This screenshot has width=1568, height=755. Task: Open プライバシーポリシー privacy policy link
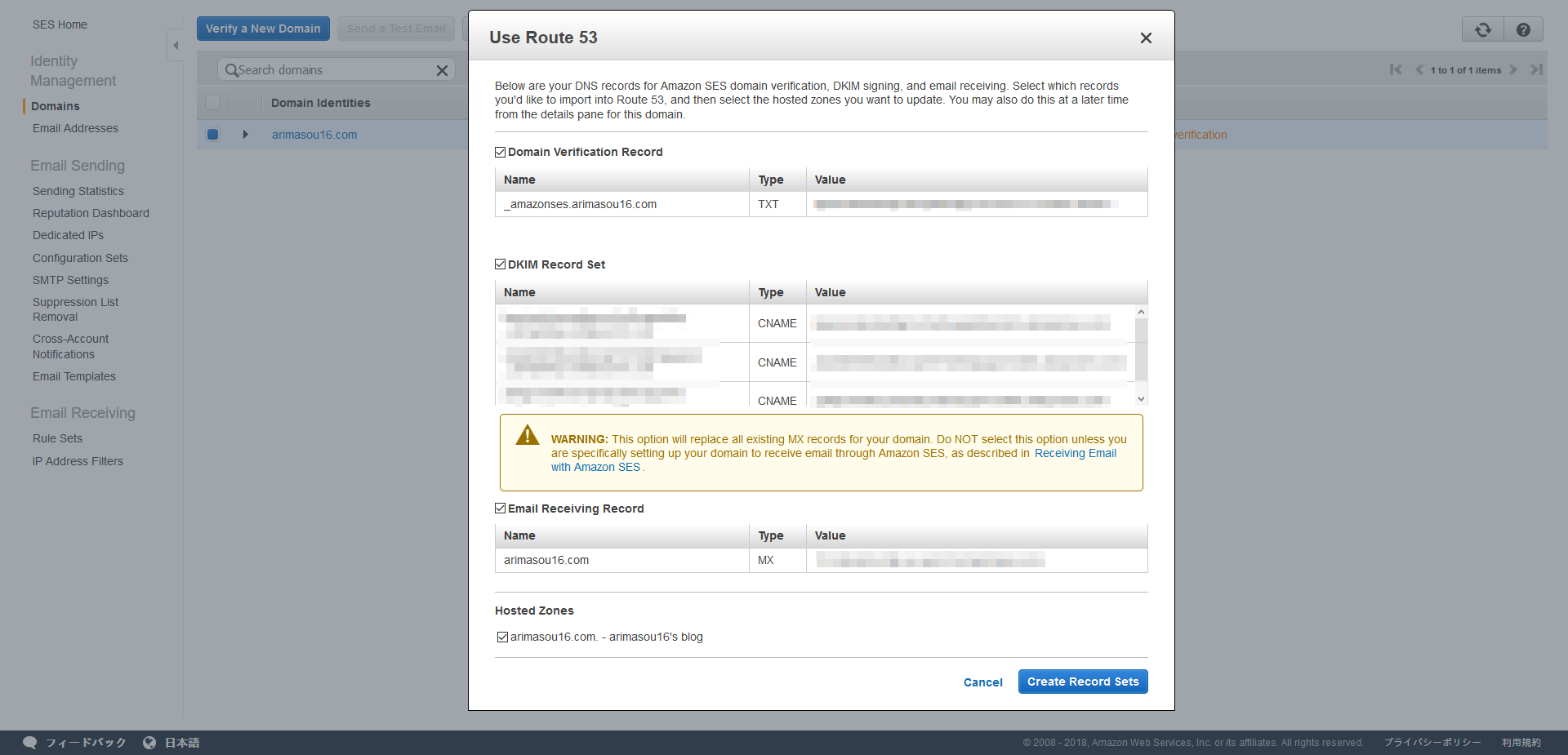(1432, 743)
